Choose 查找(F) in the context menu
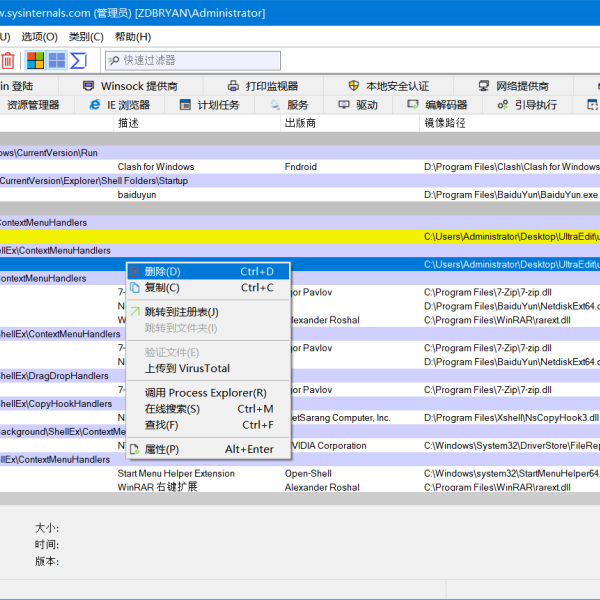 [x=208, y=425]
